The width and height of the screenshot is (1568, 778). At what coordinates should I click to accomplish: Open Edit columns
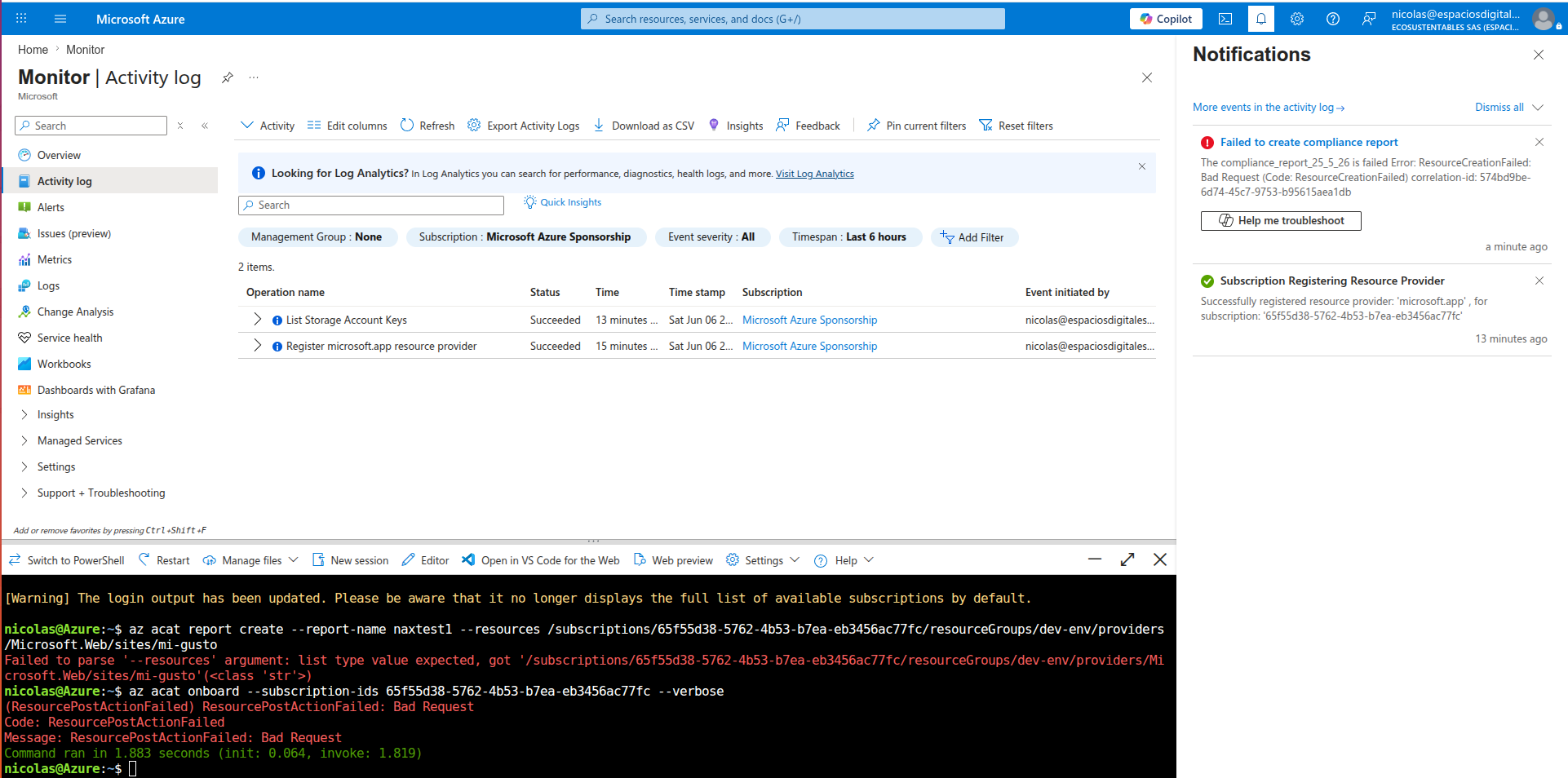coord(348,126)
